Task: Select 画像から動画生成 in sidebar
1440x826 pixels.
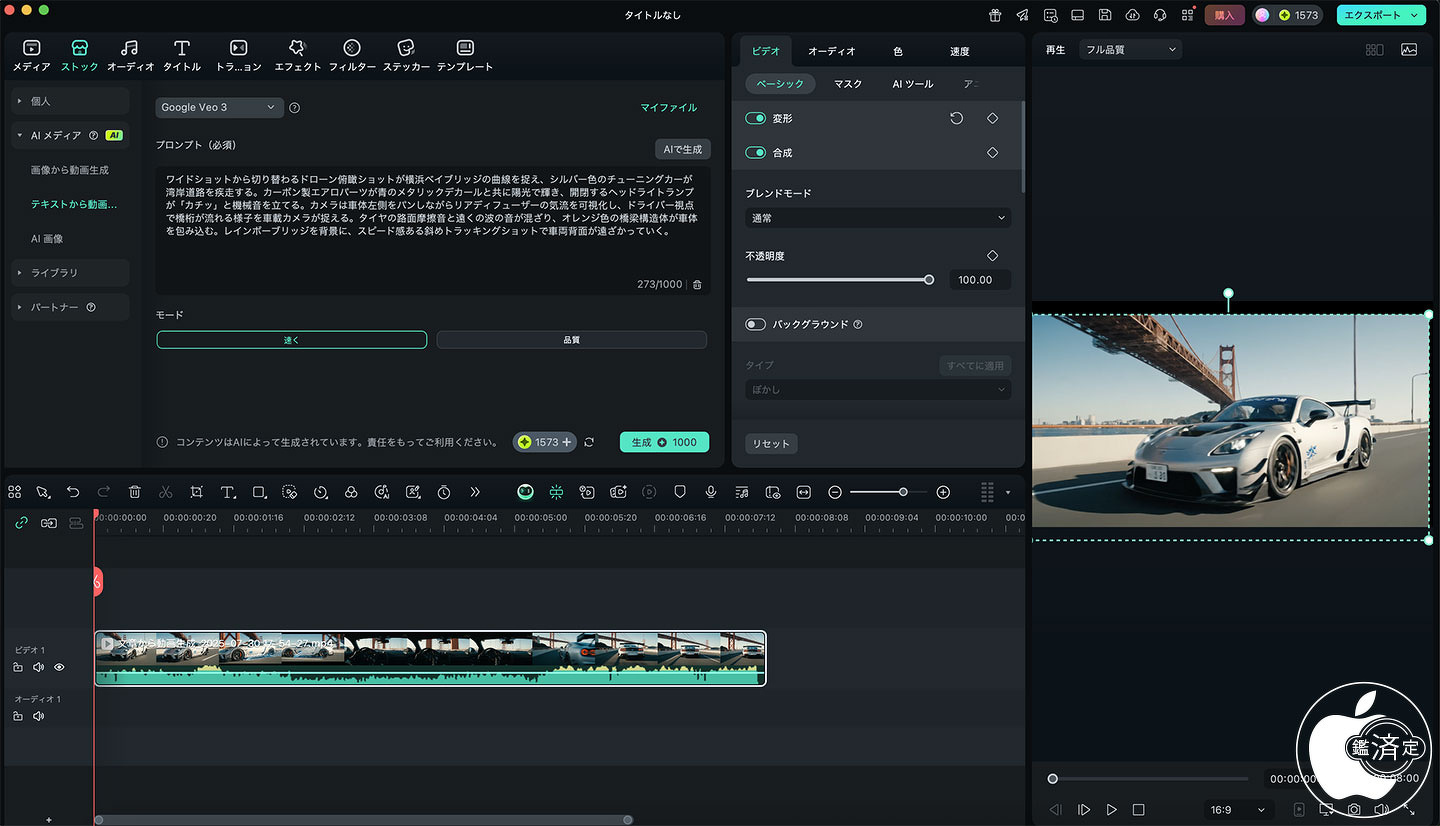Action: coord(70,170)
